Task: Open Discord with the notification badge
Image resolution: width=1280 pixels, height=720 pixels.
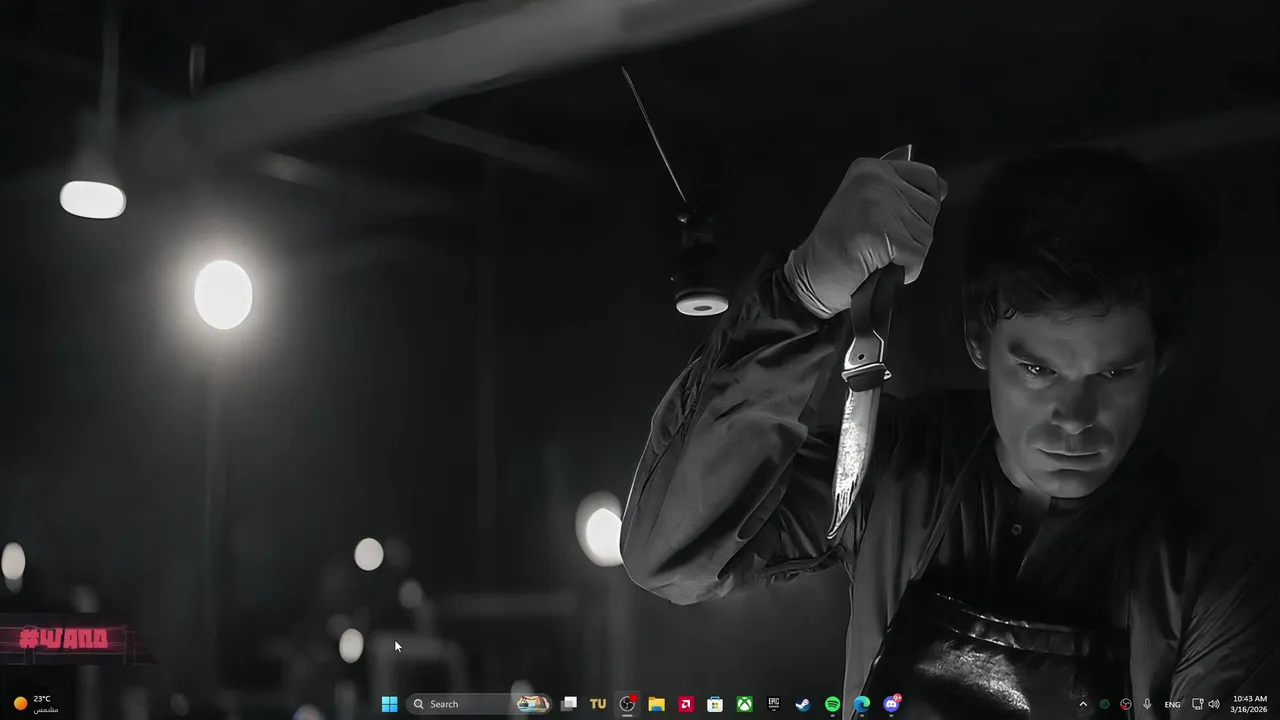Action: (891, 704)
